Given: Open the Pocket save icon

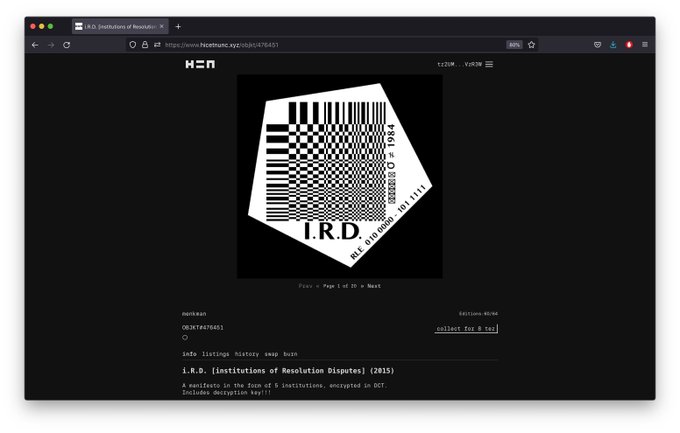Looking at the screenshot, I should click(x=597, y=45).
